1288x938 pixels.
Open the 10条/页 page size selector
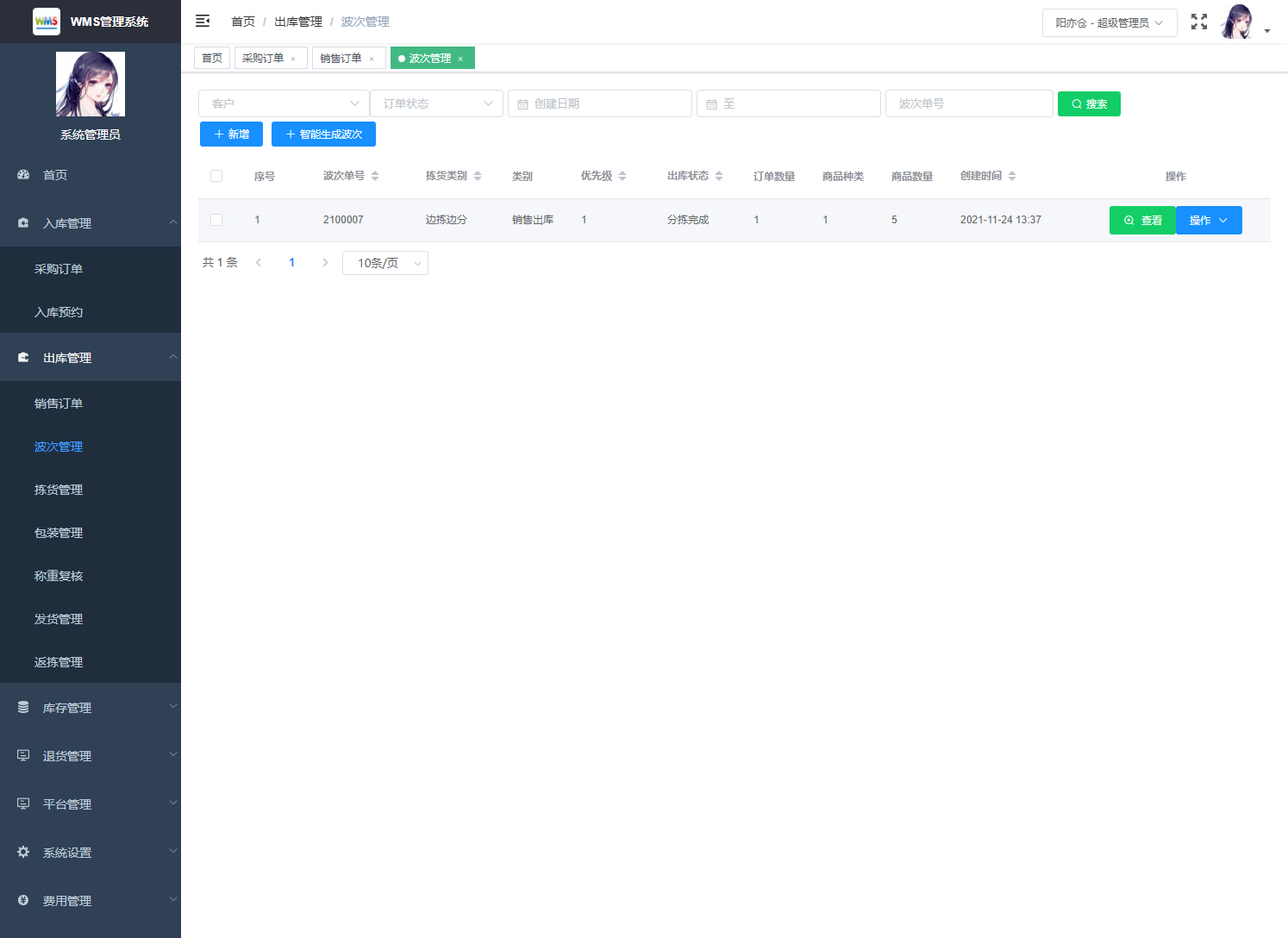(x=385, y=263)
